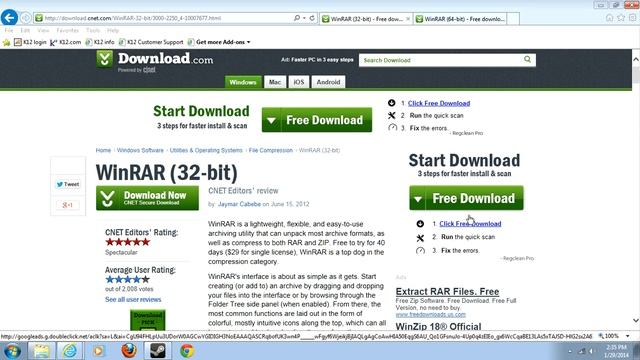Open the address bar search dropdown arrow
The image size is (640, 360).
[304, 18]
